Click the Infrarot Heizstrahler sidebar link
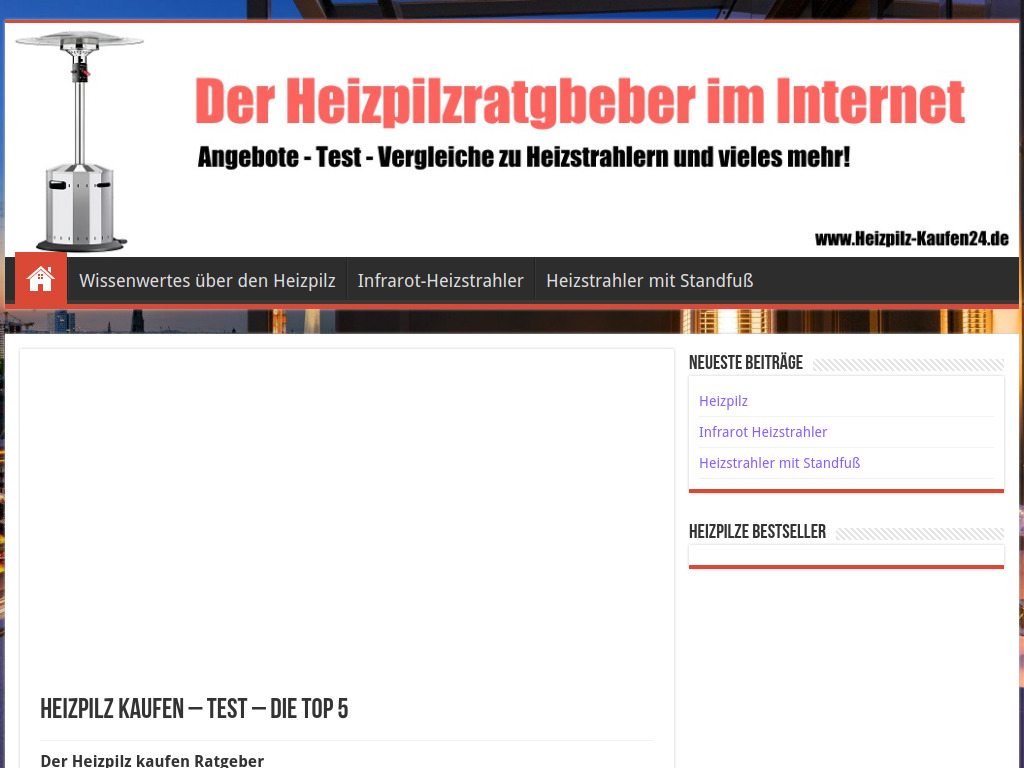Image resolution: width=1024 pixels, height=768 pixels. (763, 432)
